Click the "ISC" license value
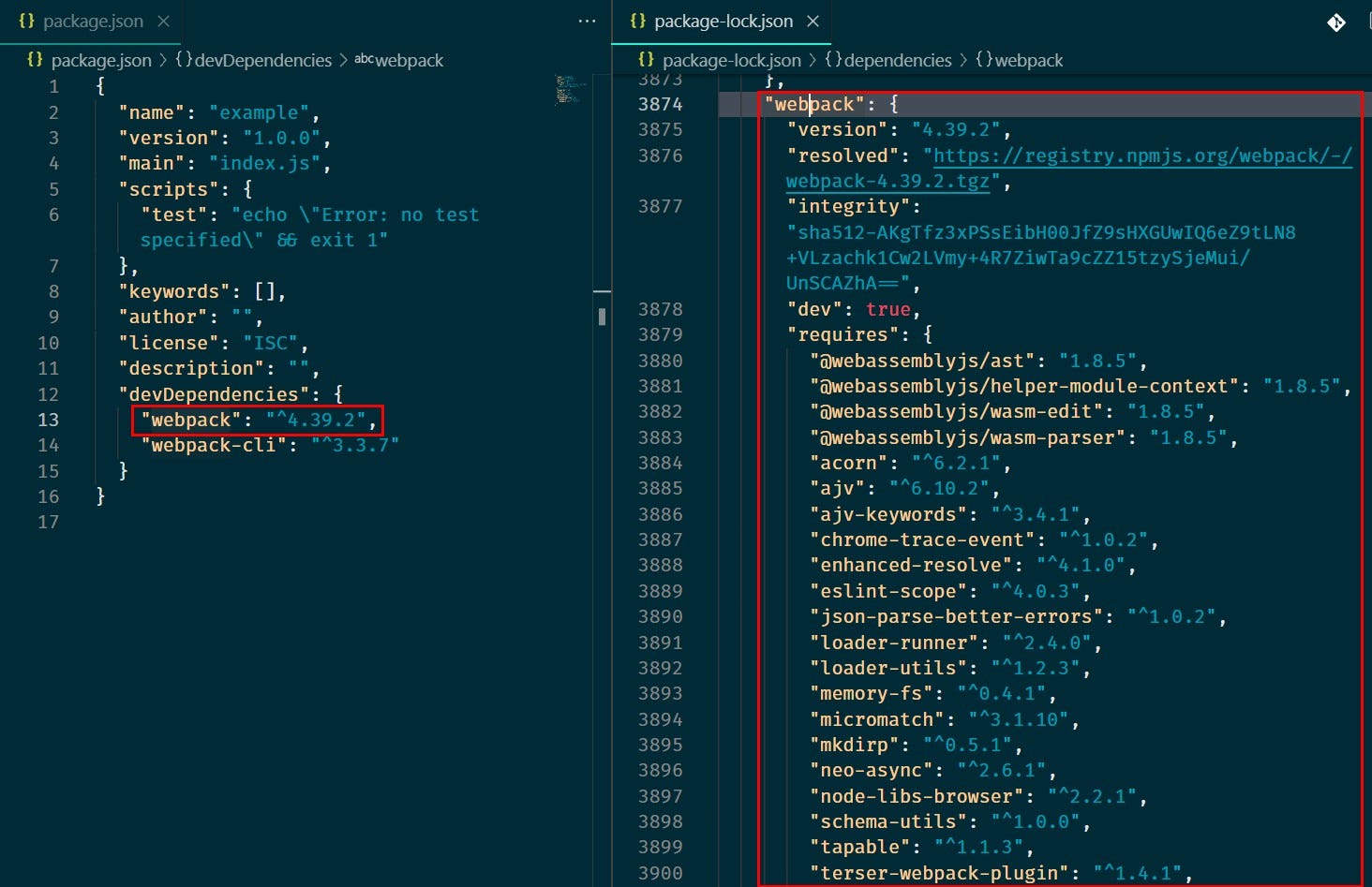The height and width of the screenshot is (887, 1372). [x=270, y=343]
